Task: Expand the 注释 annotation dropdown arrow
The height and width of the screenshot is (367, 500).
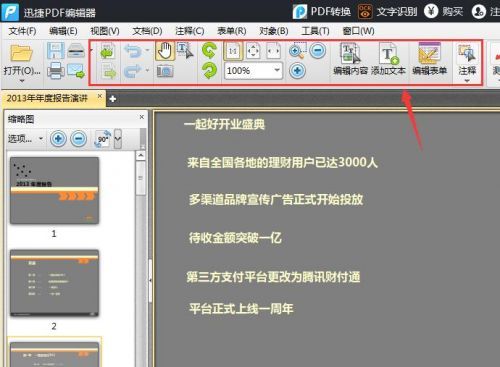Action: click(467, 80)
